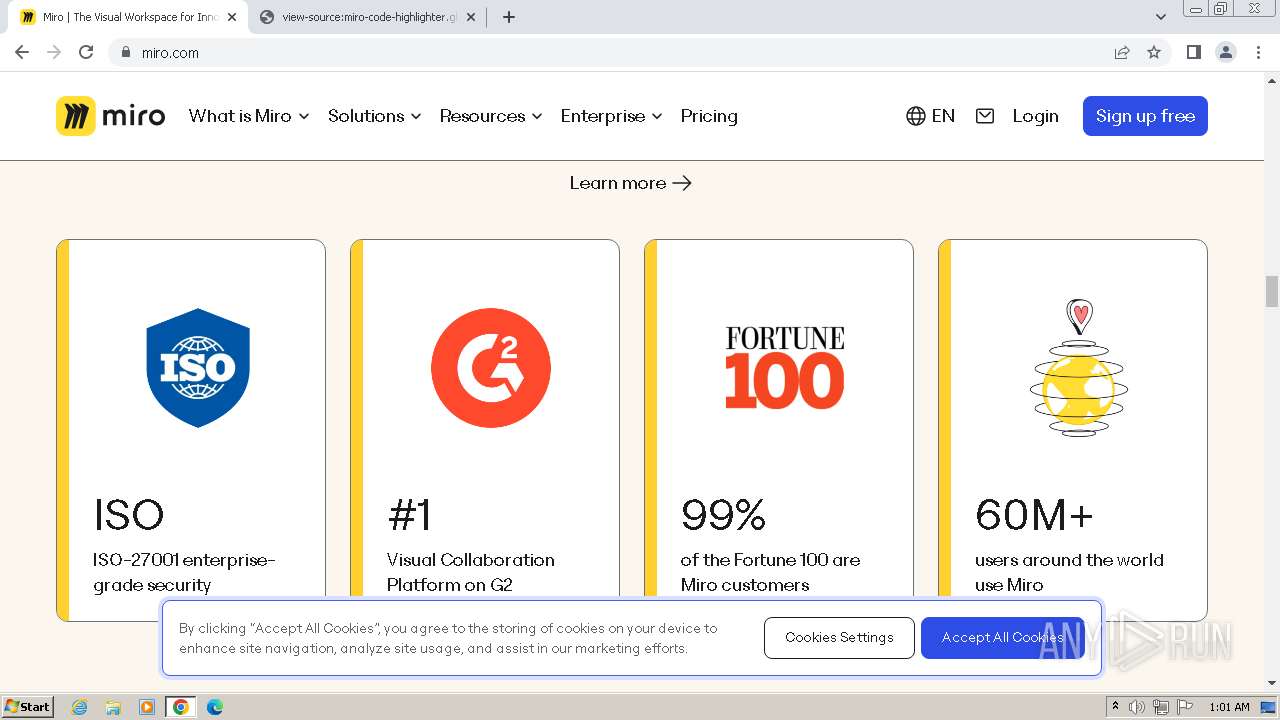Click the globe language icon
This screenshot has height=720, width=1280.
(x=915, y=116)
